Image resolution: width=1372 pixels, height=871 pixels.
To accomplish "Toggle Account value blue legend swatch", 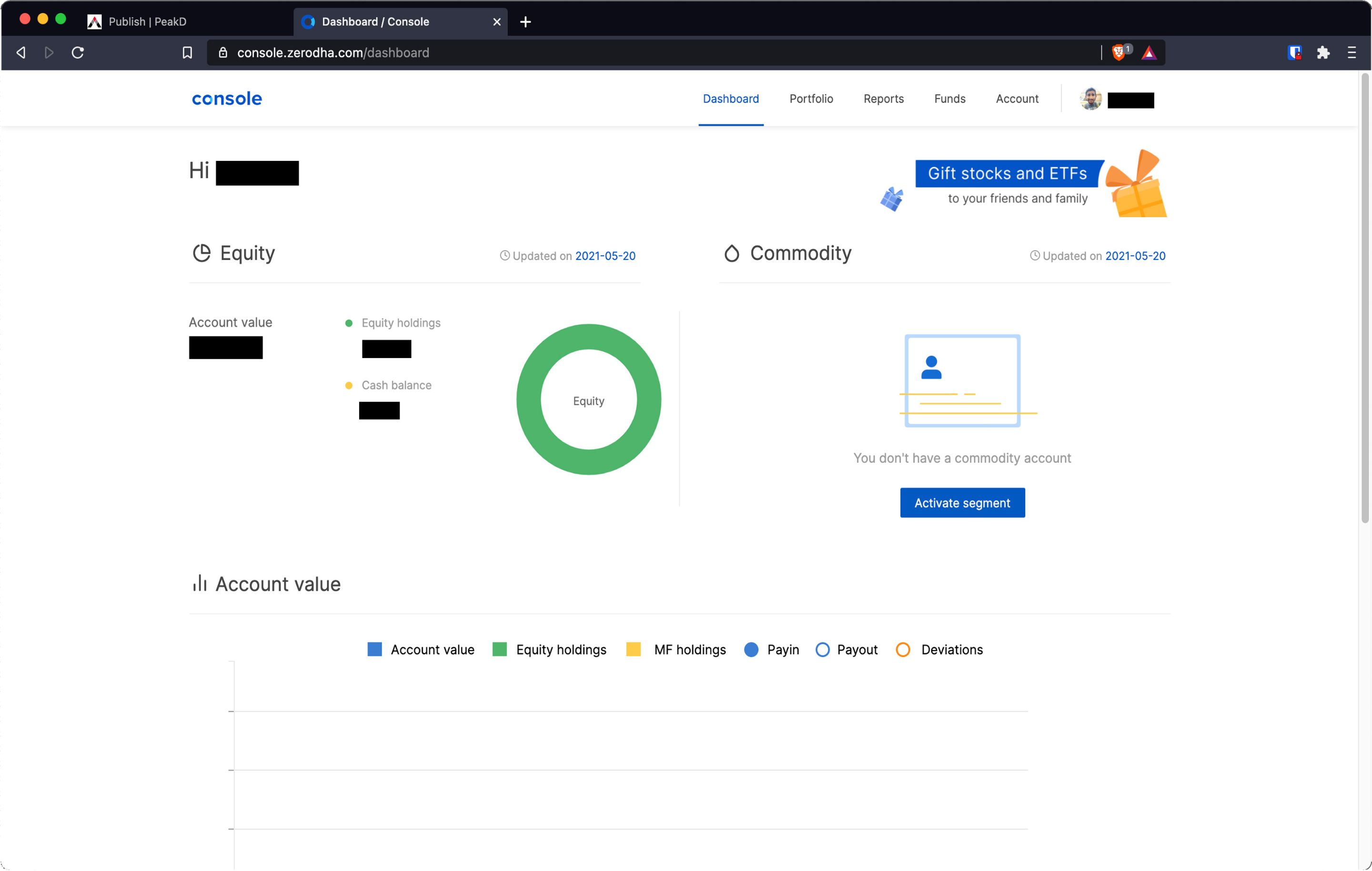I will pos(374,650).
